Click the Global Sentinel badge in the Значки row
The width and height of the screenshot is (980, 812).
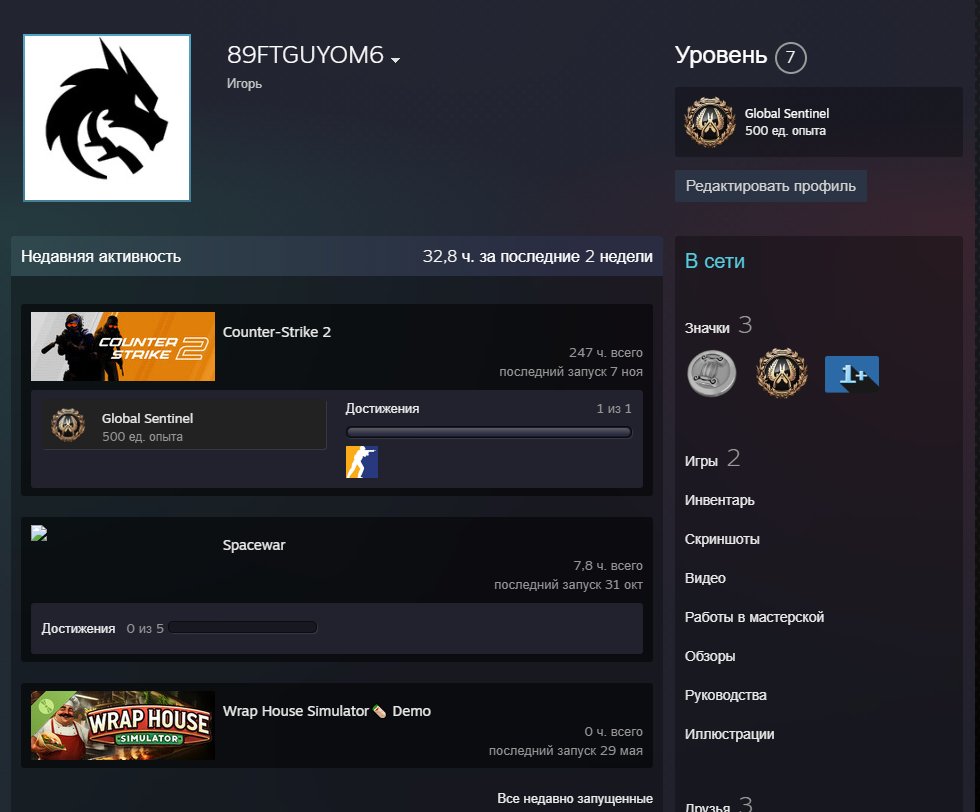point(781,373)
